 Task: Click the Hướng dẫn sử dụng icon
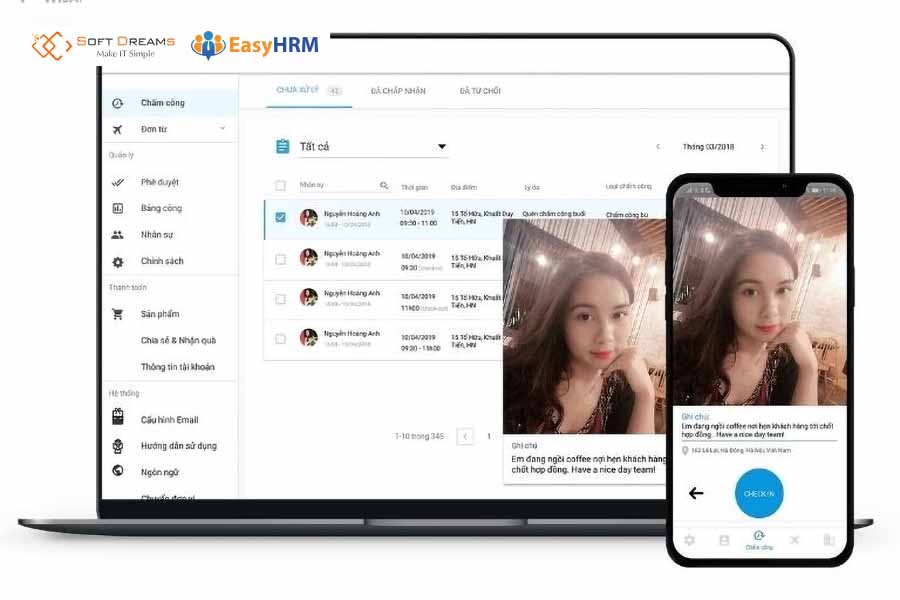tap(118, 446)
